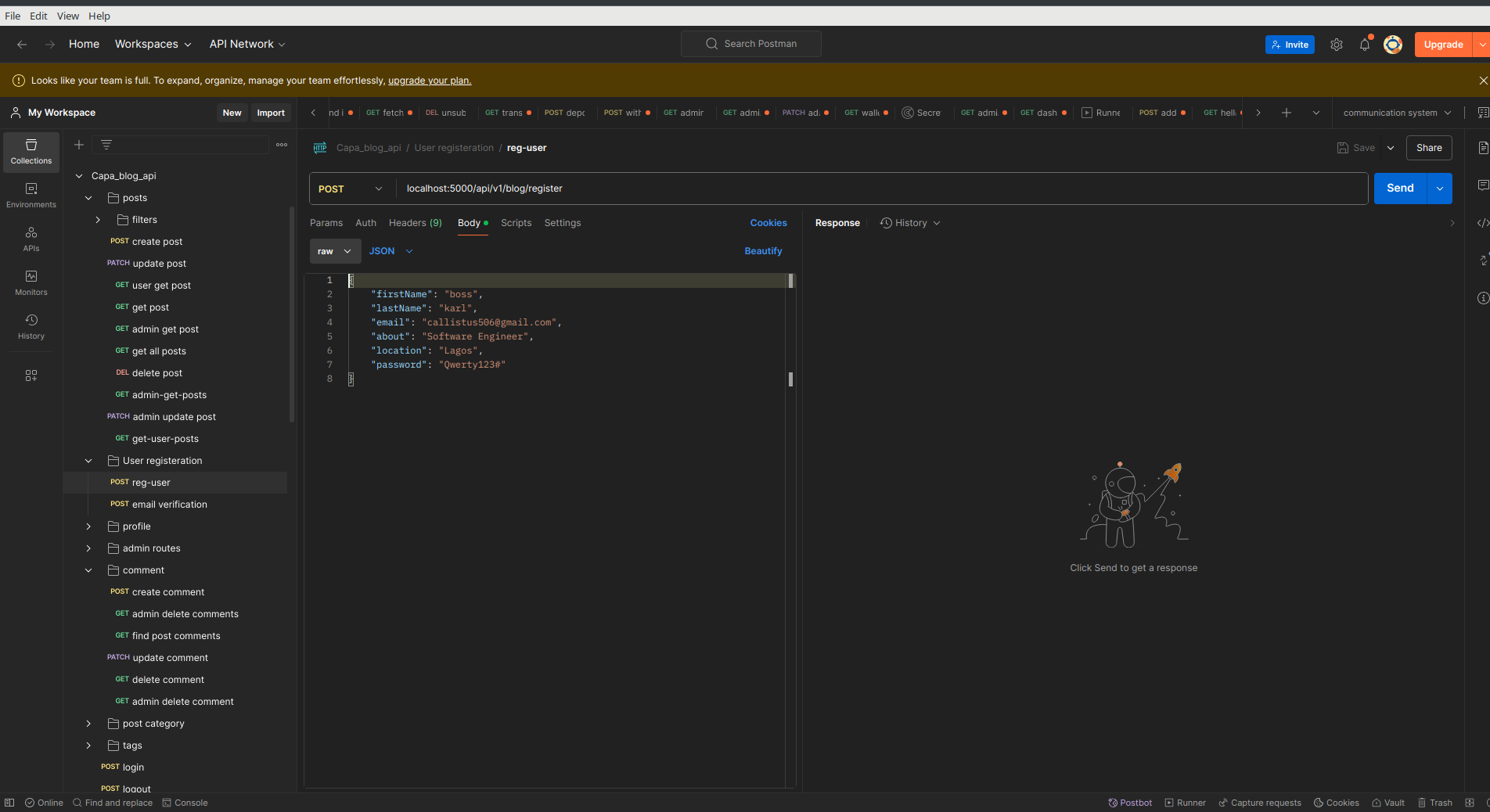Screen dimensions: 1490x812
Task: Open the notifications bell
Action: (x=1365, y=45)
